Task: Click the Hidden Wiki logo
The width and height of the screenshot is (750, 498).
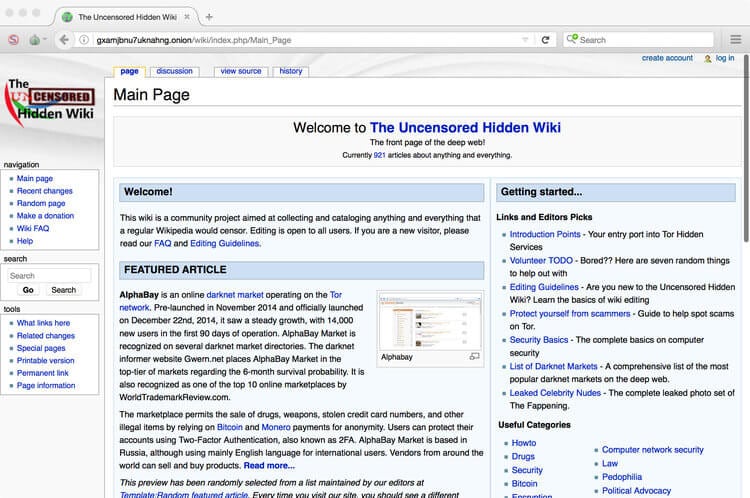Action: 49,101
